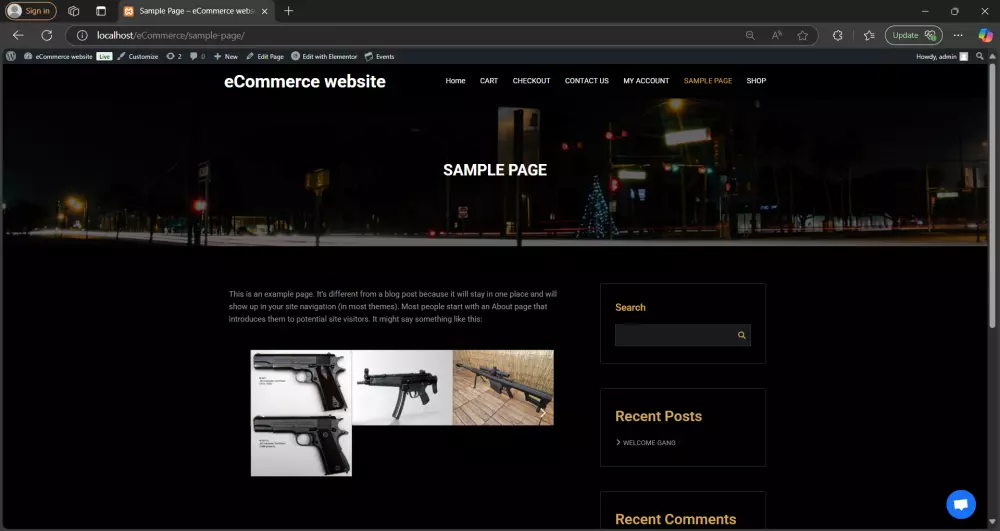1000x531 pixels.
Task: Advance gallery with next arrow
Action: [x=543, y=413]
